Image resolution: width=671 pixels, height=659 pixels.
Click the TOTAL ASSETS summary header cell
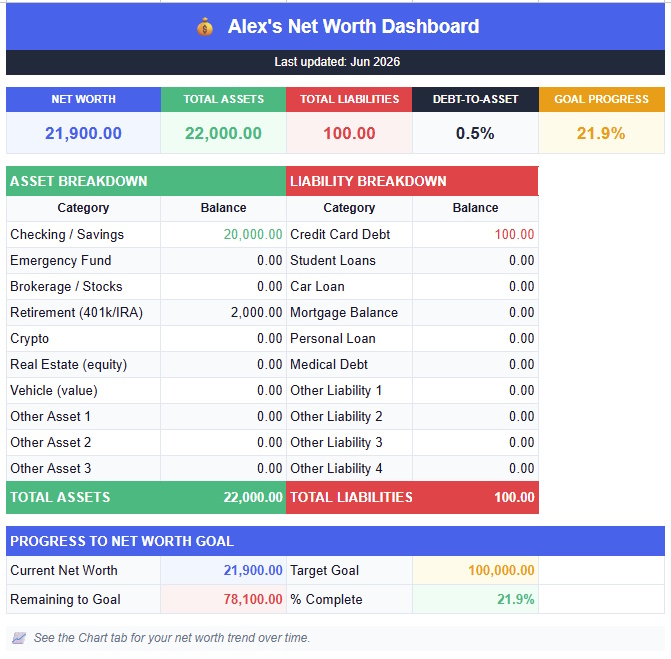click(223, 99)
